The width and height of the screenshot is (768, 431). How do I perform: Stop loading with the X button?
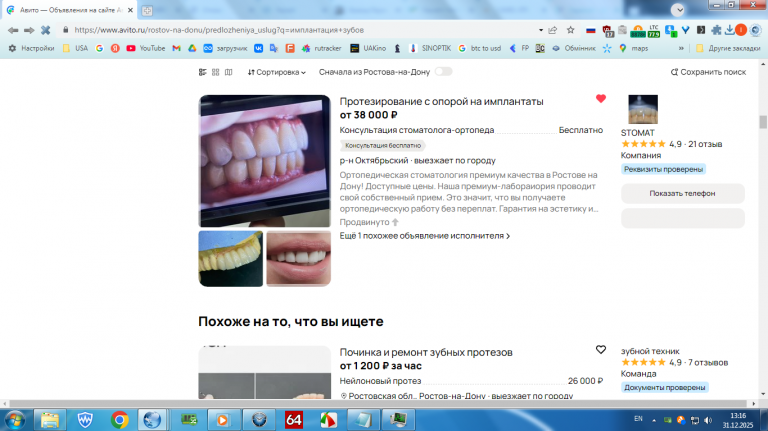tap(46, 30)
